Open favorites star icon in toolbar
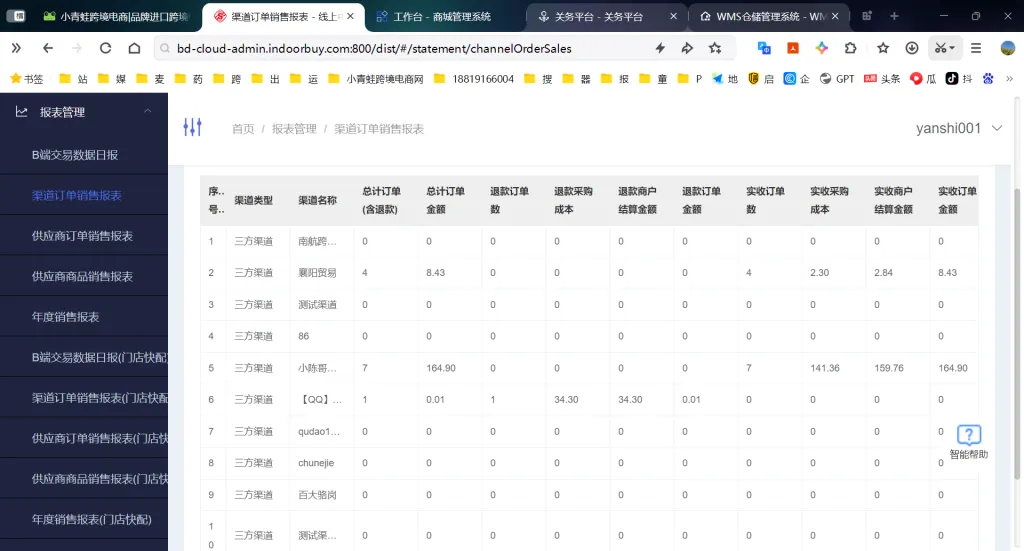This screenshot has height=551, width=1024. click(883, 48)
